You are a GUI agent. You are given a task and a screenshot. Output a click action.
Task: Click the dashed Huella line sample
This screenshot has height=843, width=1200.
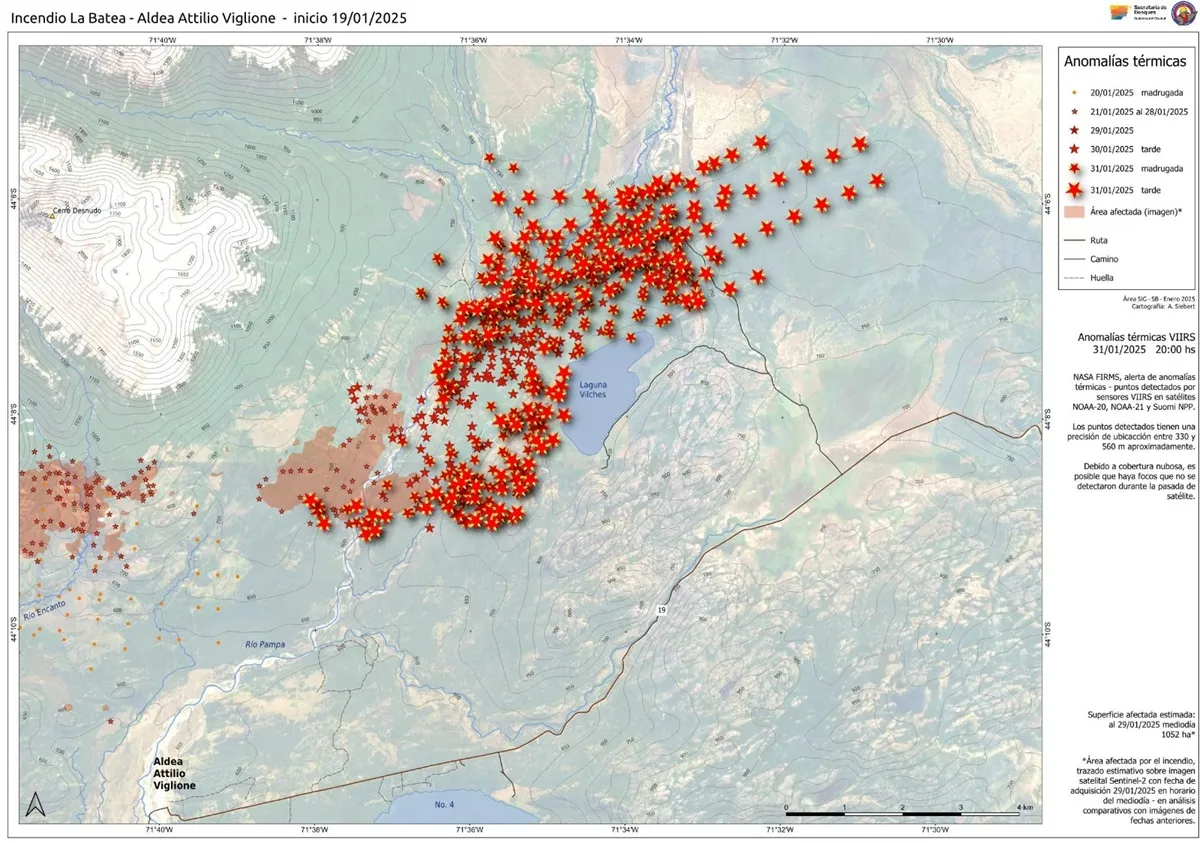point(1074,277)
